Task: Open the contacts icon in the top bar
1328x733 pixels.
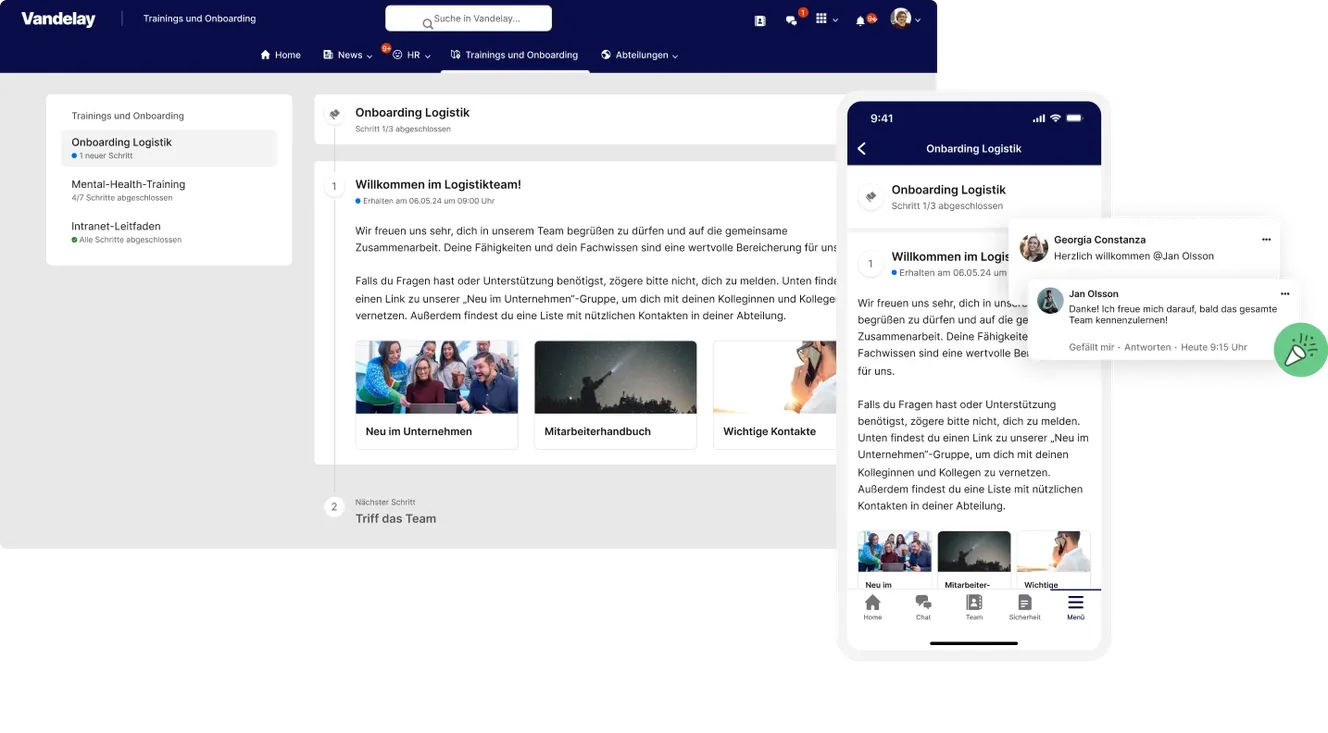Action: (759, 18)
